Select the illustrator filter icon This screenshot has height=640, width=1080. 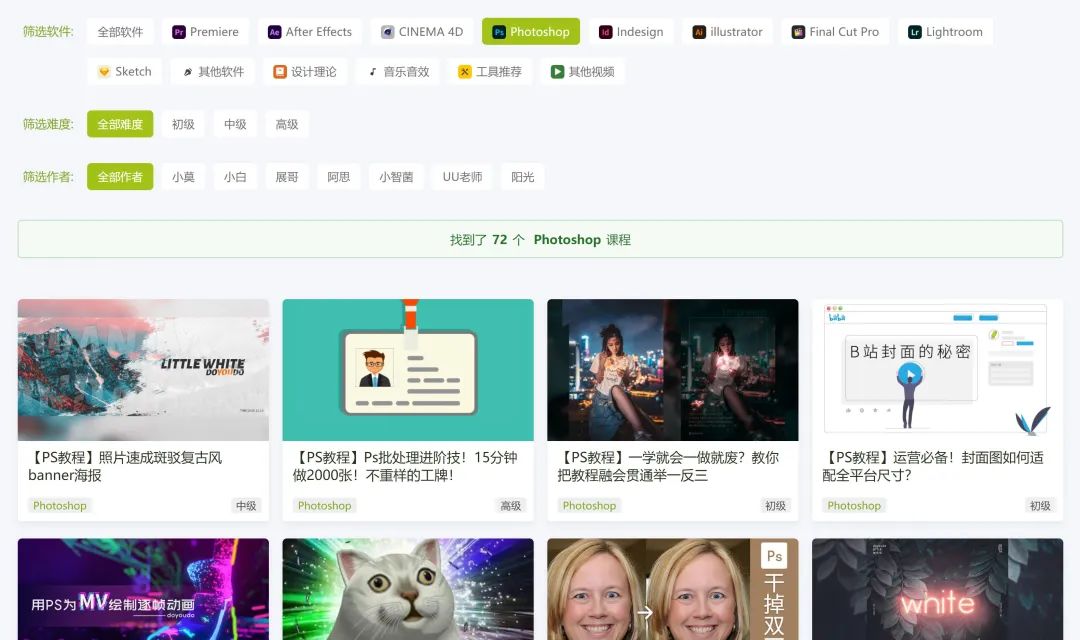[700, 32]
